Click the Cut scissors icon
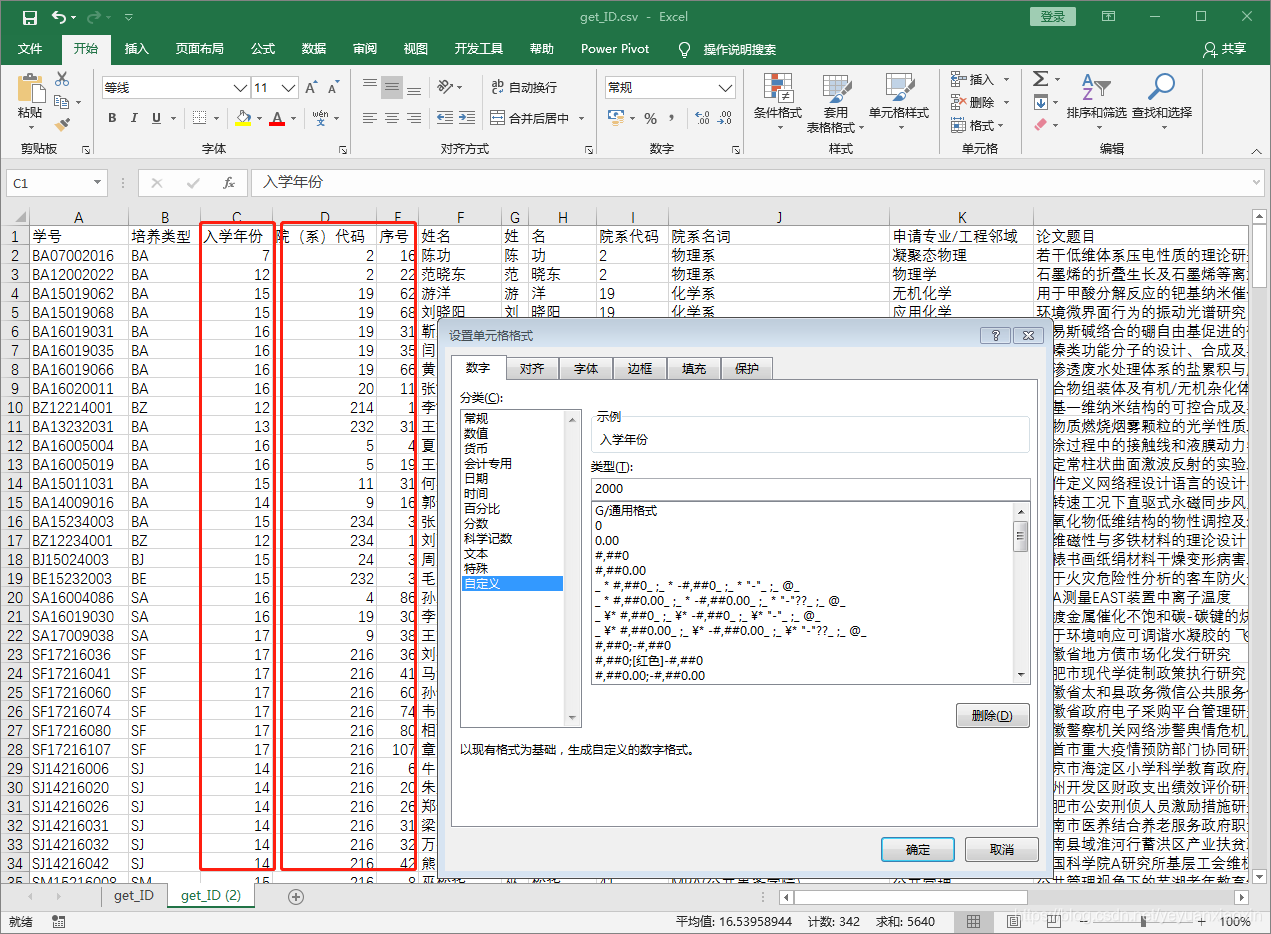 click(62, 79)
